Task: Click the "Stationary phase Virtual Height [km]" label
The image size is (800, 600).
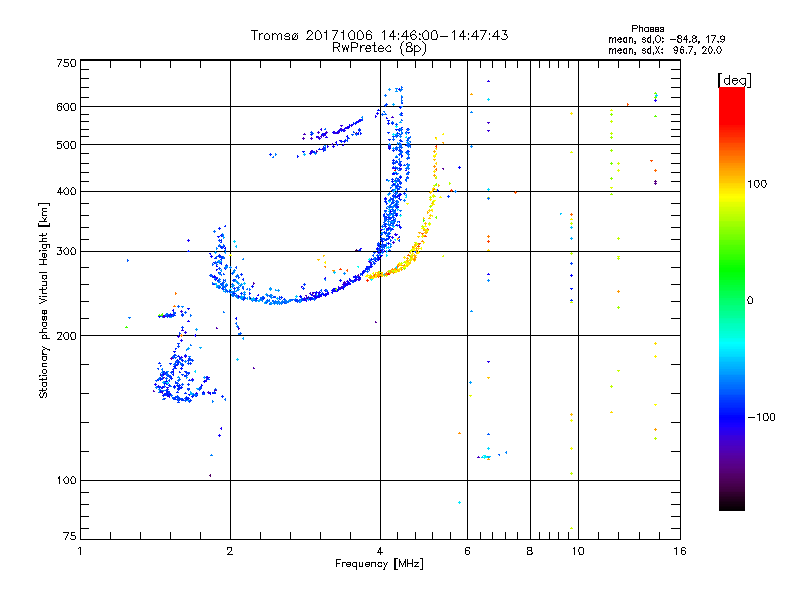Action: [44, 300]
